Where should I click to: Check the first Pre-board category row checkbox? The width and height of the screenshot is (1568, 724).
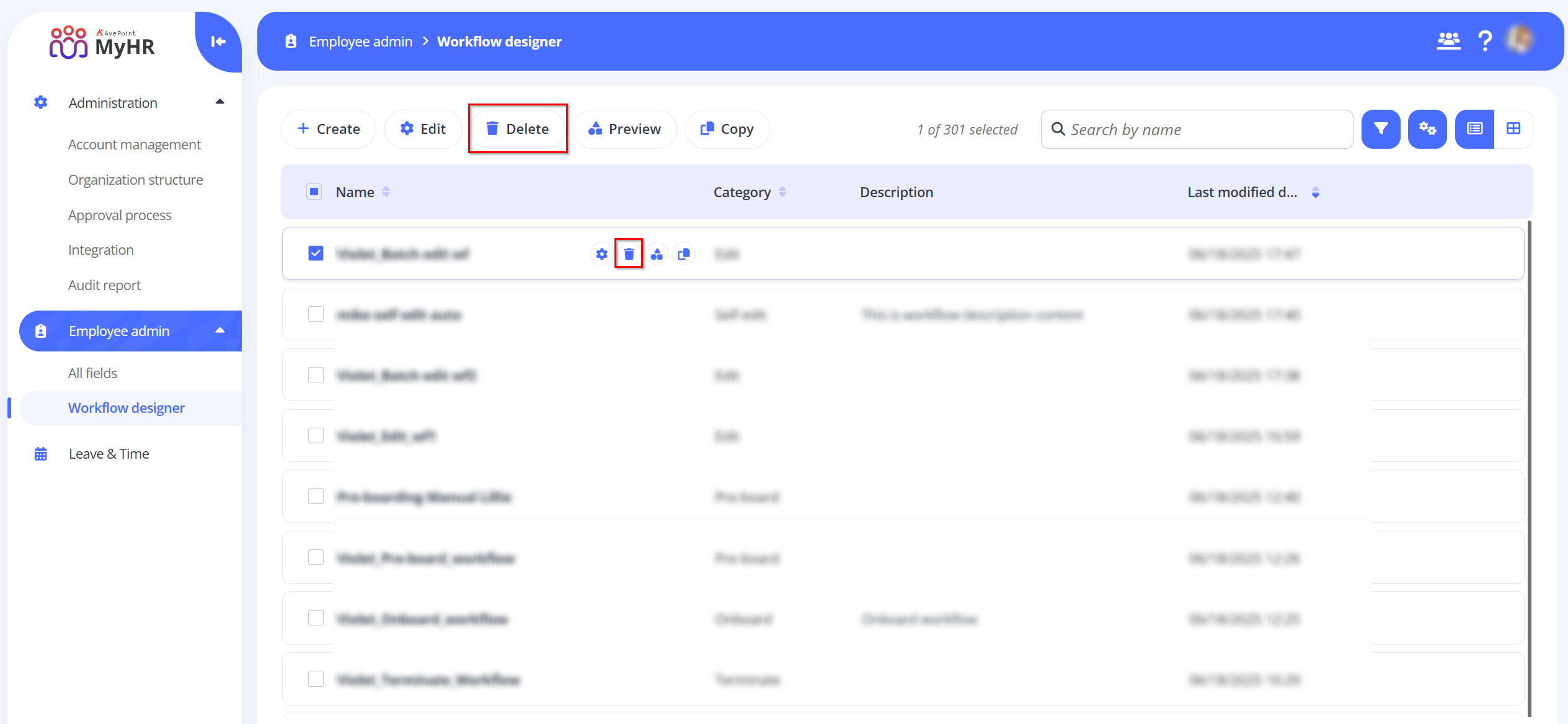tap(316, 496)
